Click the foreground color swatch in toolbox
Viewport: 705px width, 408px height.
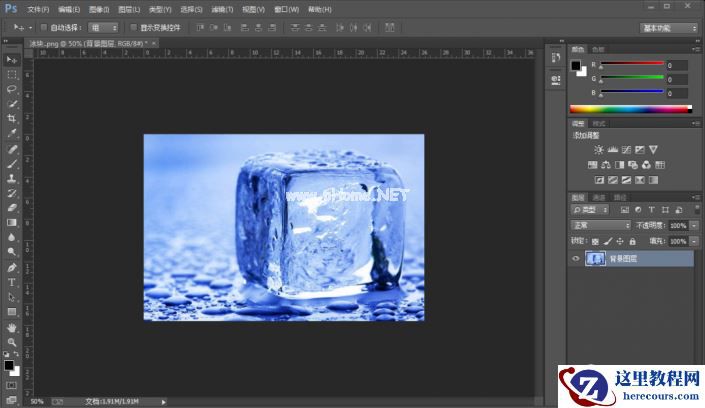9,365
